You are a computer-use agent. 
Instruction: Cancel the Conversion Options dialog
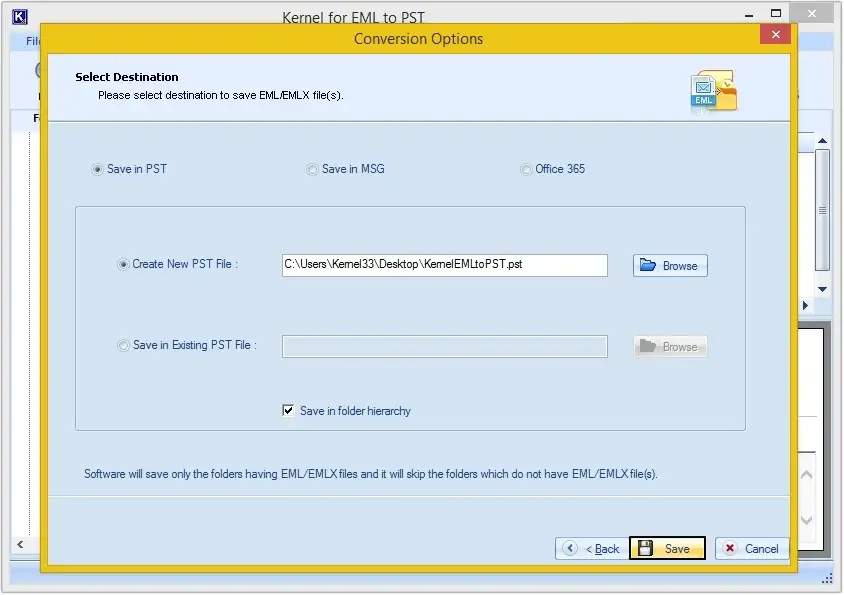[752, 549]
